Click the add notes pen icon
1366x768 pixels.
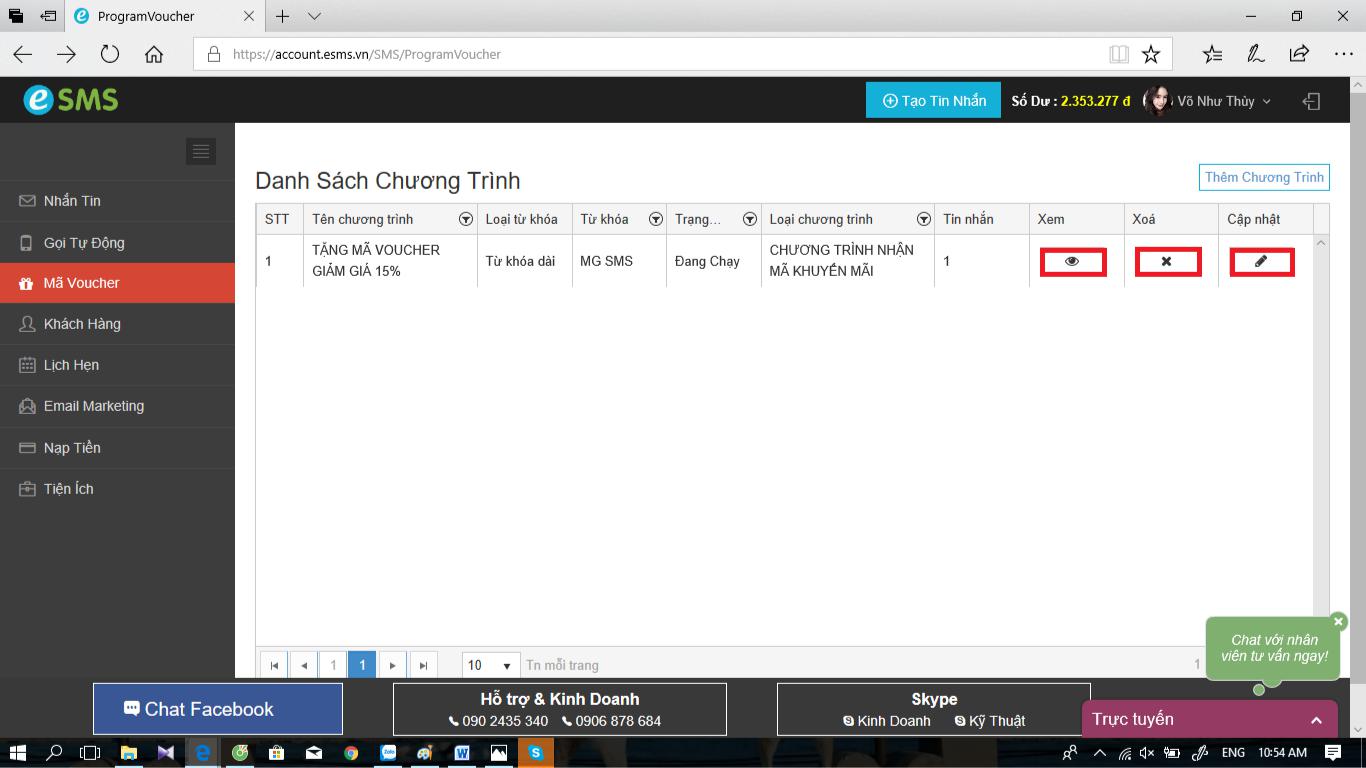(x=1255, y=54)
